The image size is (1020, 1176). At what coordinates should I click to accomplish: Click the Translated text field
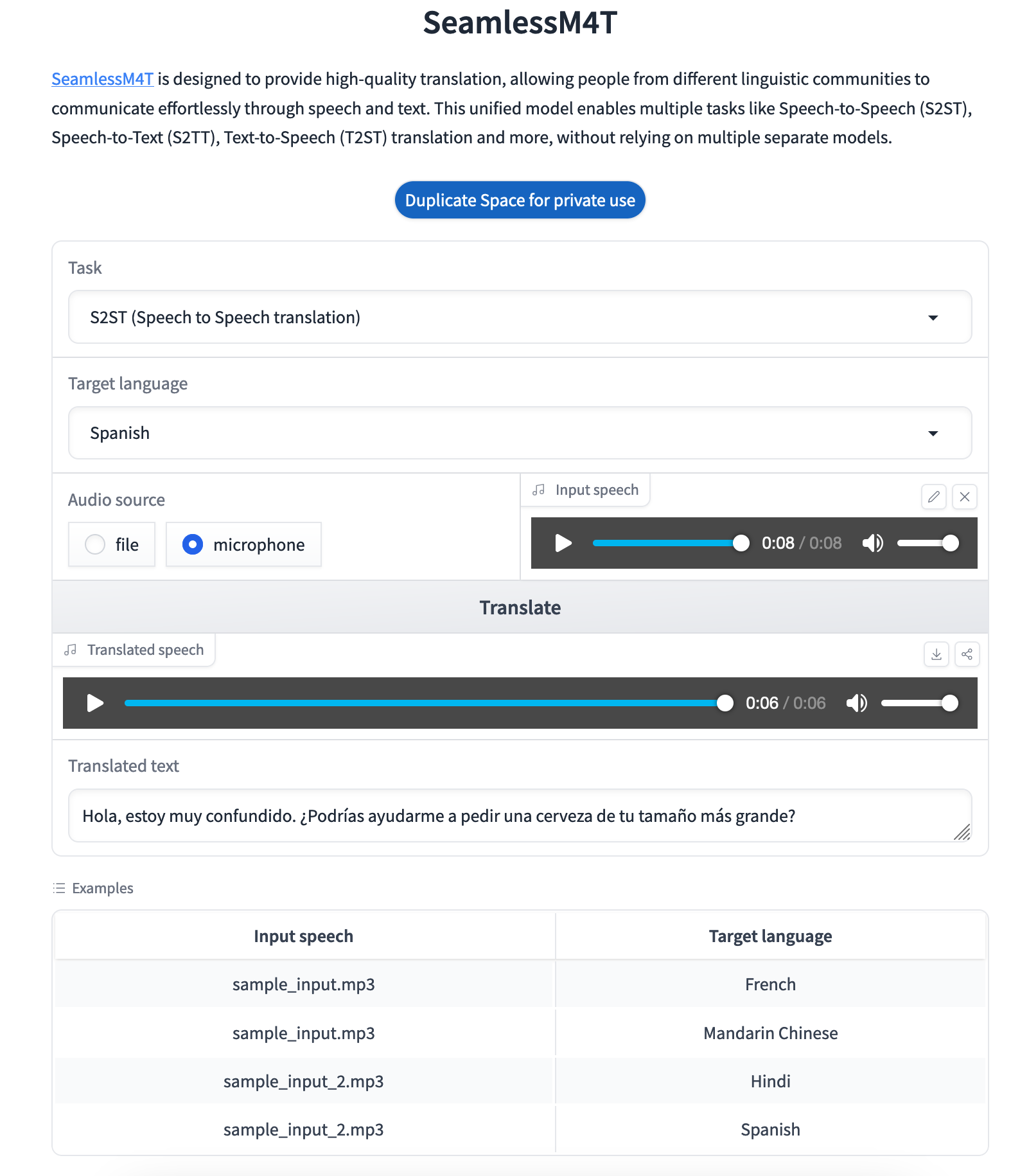(520, 815)
